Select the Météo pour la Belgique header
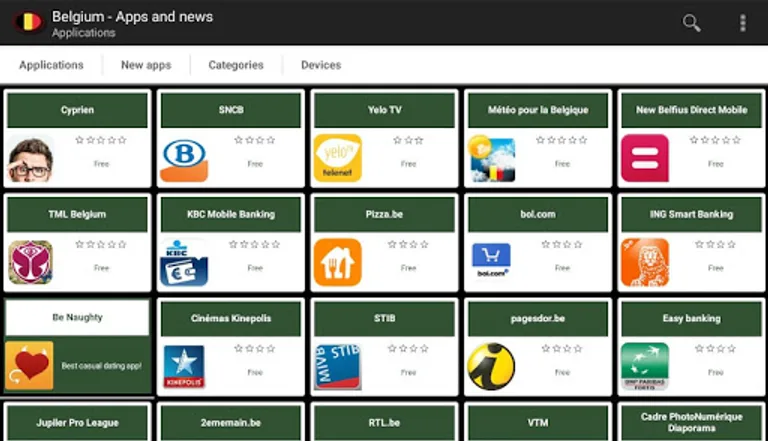 [538, 110]
